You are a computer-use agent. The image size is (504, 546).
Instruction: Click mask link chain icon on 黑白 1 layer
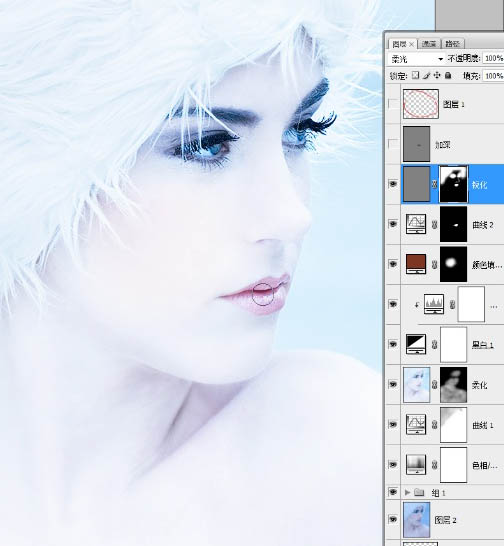click(x=434, y=344)
